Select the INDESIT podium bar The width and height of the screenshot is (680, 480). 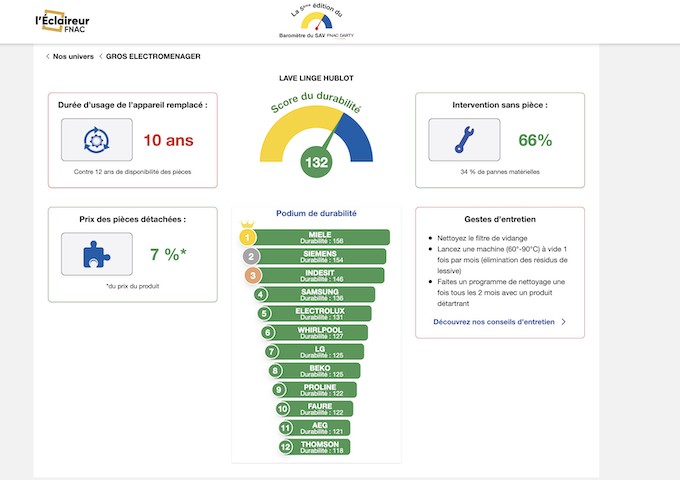320,276
